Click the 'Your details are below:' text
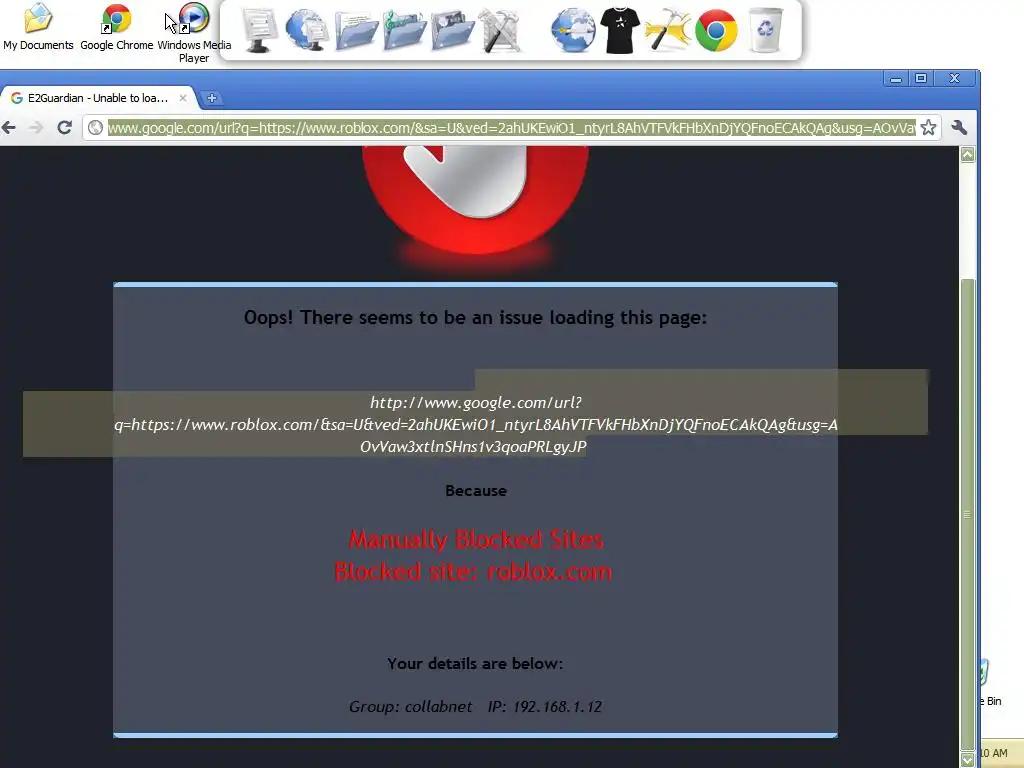Viewport: 1024px width, 768px height. [475, 664]
